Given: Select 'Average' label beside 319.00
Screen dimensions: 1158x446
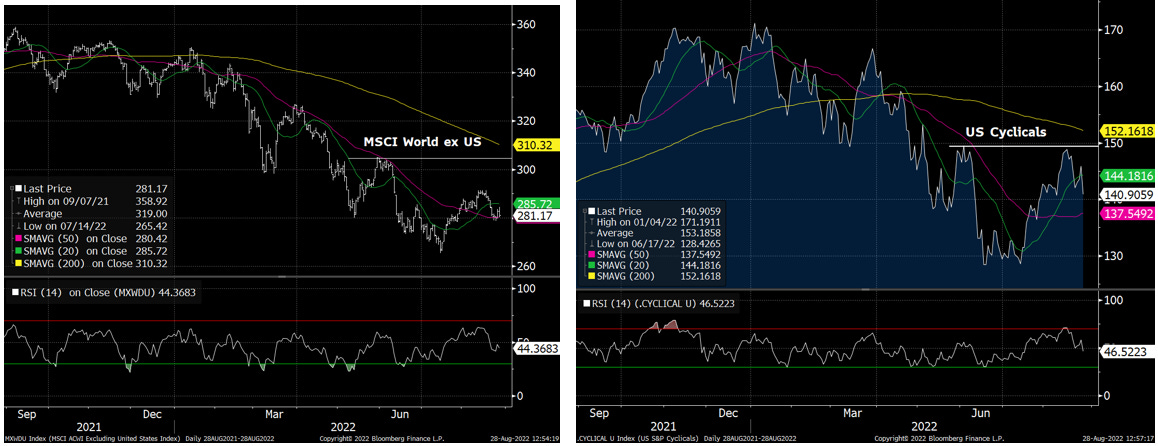Looking at the screenshot, I should 43,213.
